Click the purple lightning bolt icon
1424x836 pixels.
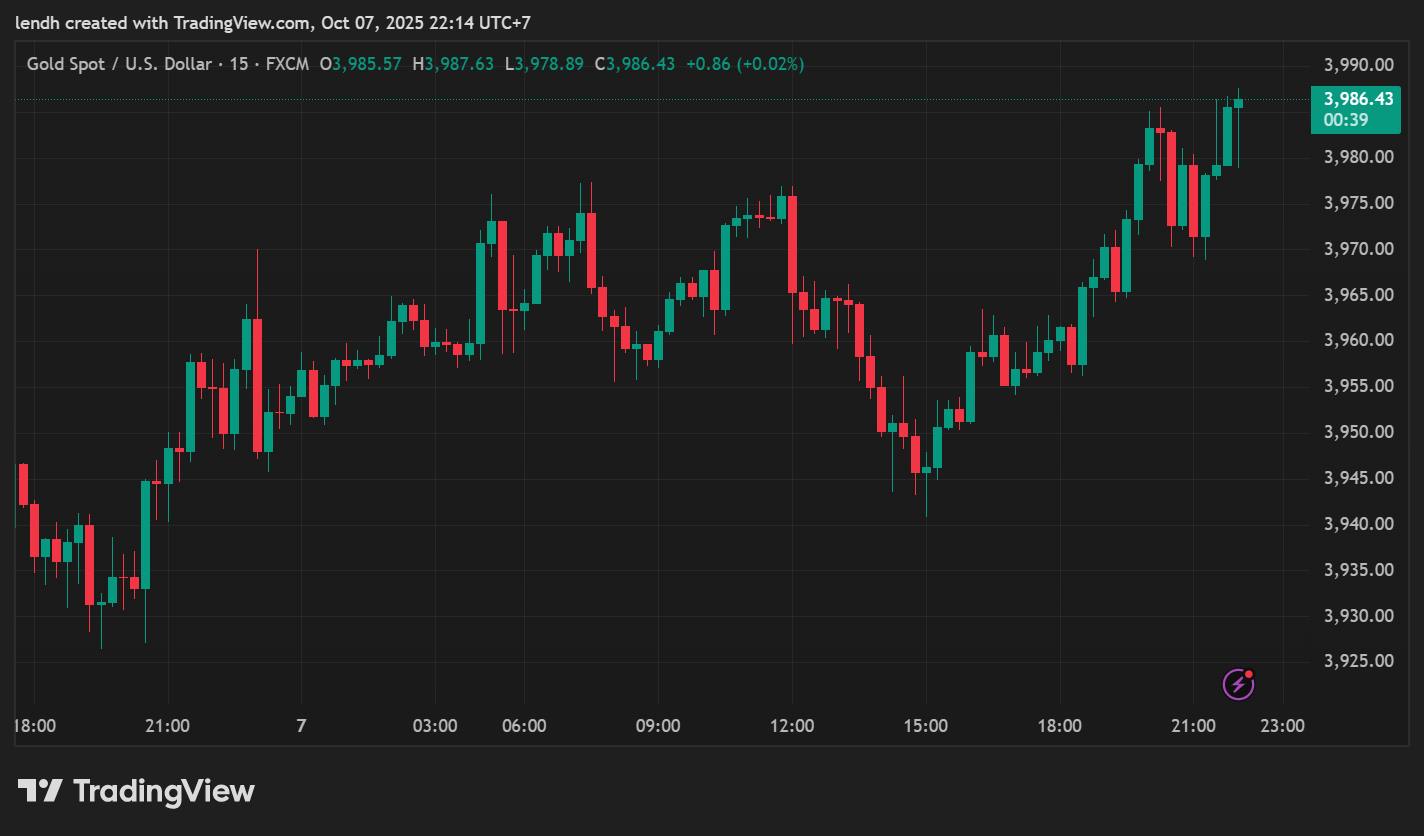tap(1238, 684)
